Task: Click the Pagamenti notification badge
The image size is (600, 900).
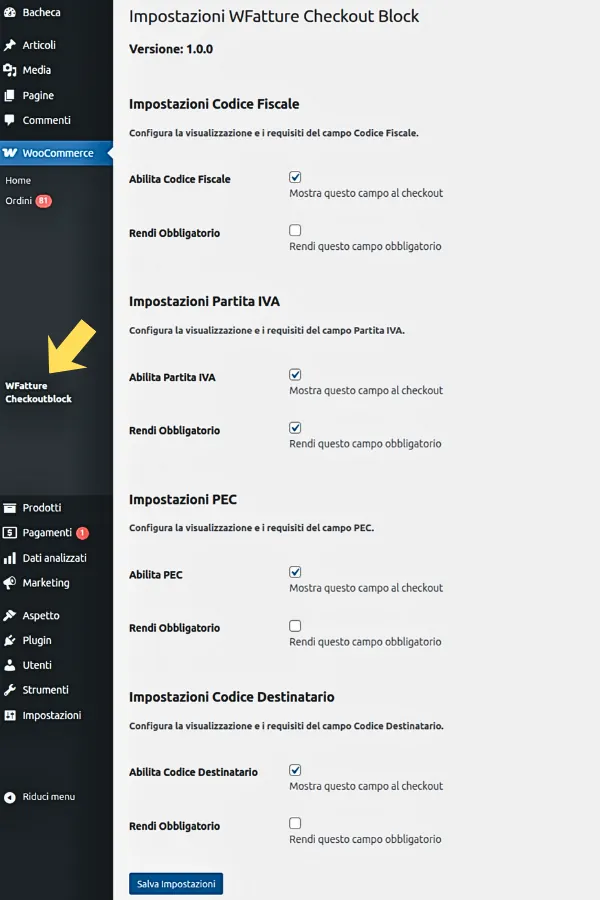Action: 82,533
